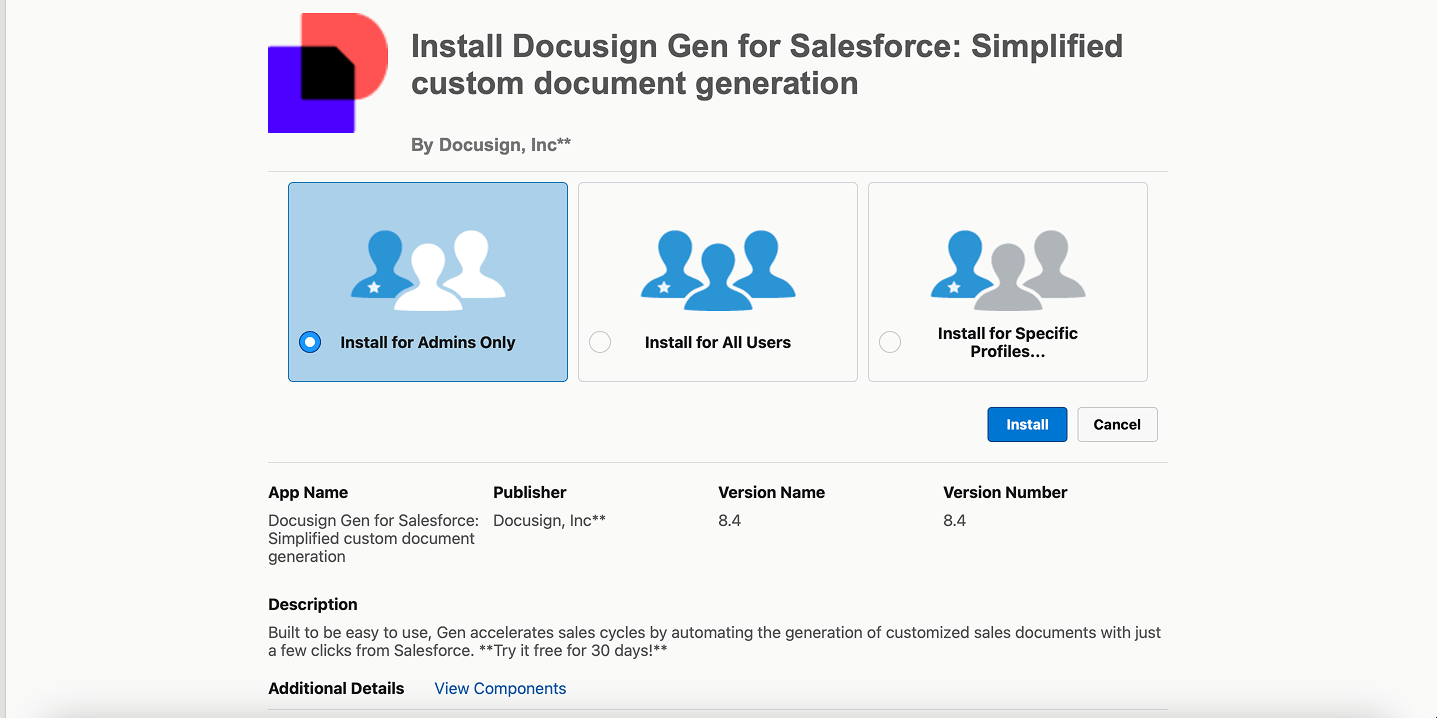1437x718 pixels.
Task: Click the Version Number heading
Action: (1005, 492)
